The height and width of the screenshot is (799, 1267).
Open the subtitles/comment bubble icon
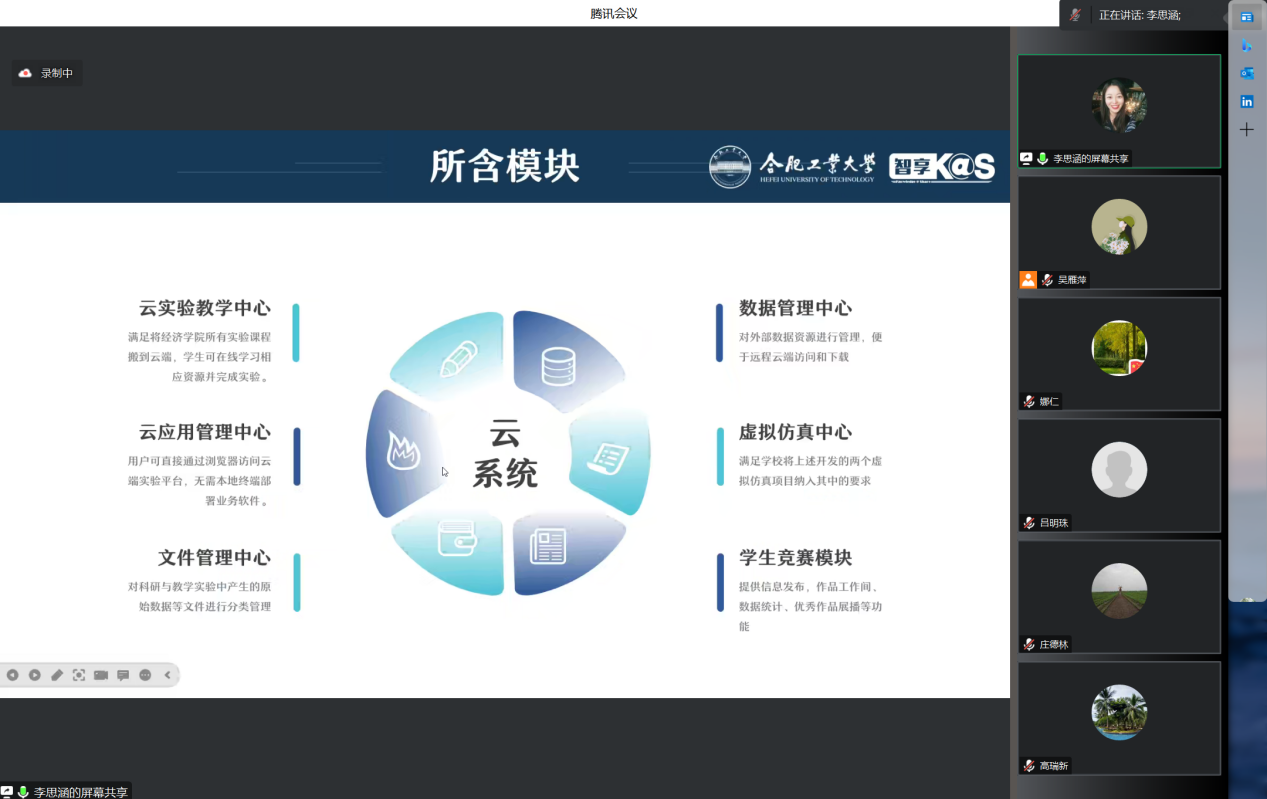coord(123,675)
